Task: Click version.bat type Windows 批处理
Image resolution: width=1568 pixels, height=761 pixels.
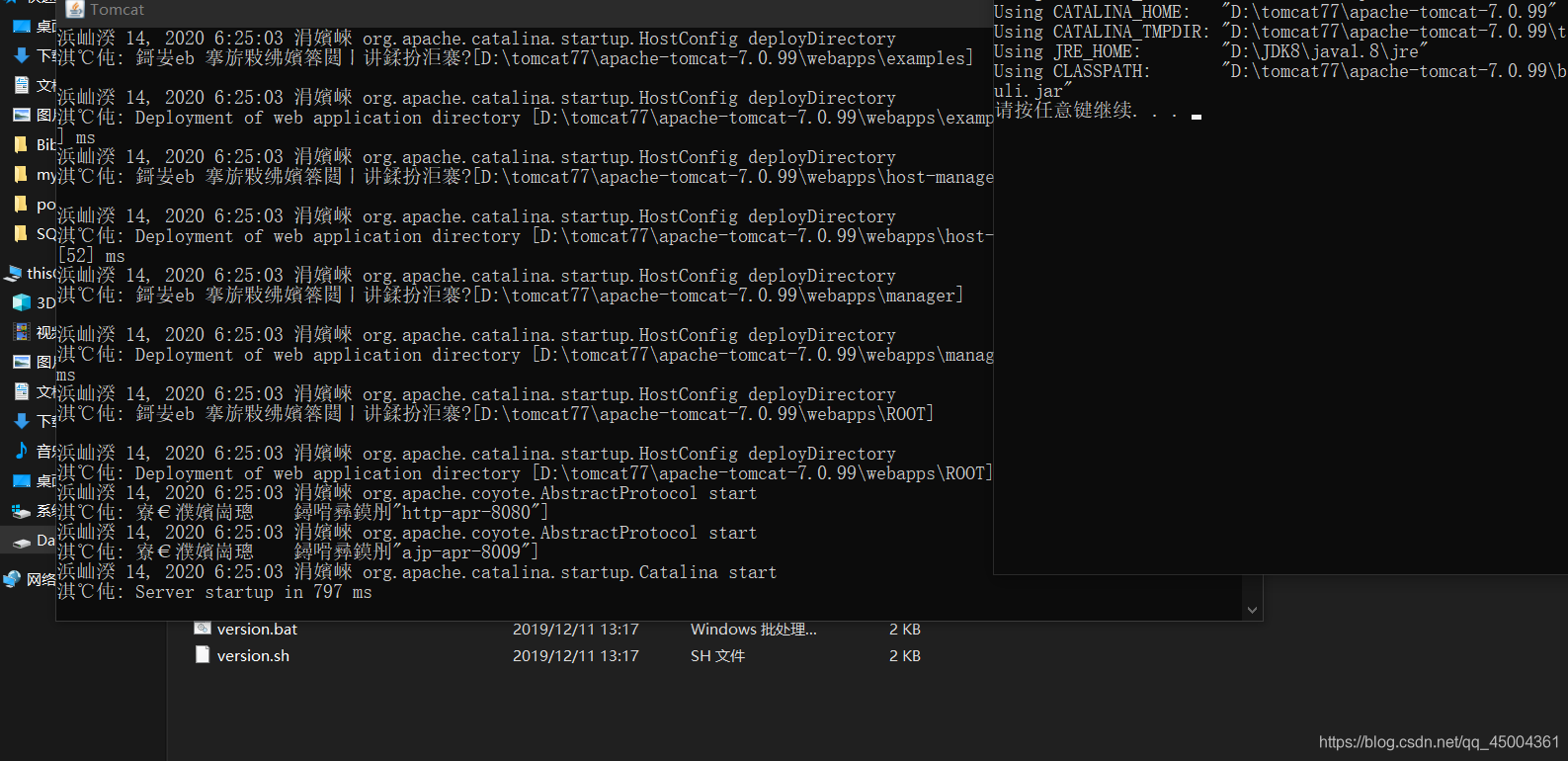Action: click(754, 630)
